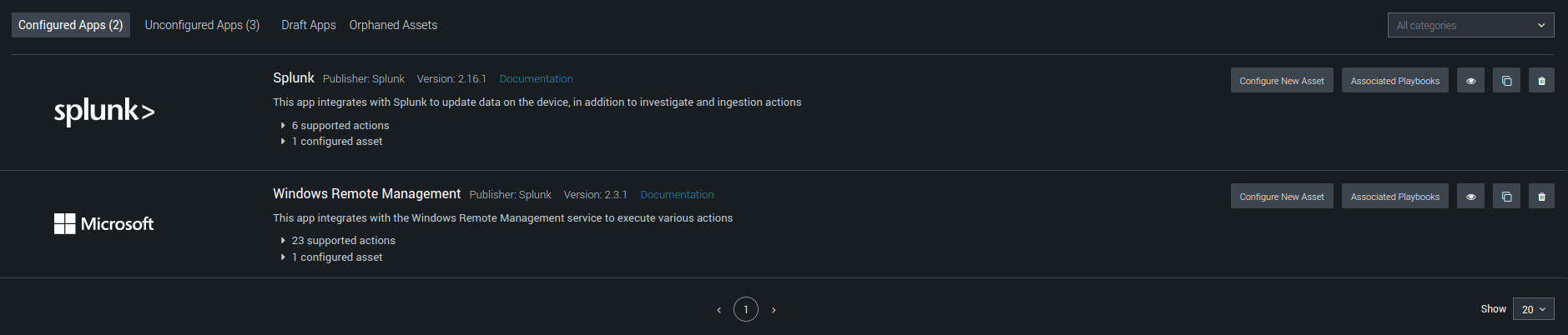Open Splunk app Documentation link
Screen dimensions: 1568x335
[x=536, y=79]
